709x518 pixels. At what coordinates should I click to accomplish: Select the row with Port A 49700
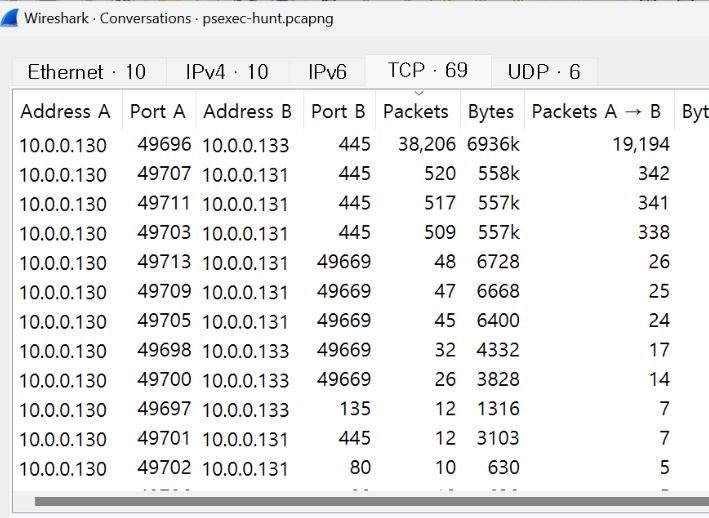point(361,380)
